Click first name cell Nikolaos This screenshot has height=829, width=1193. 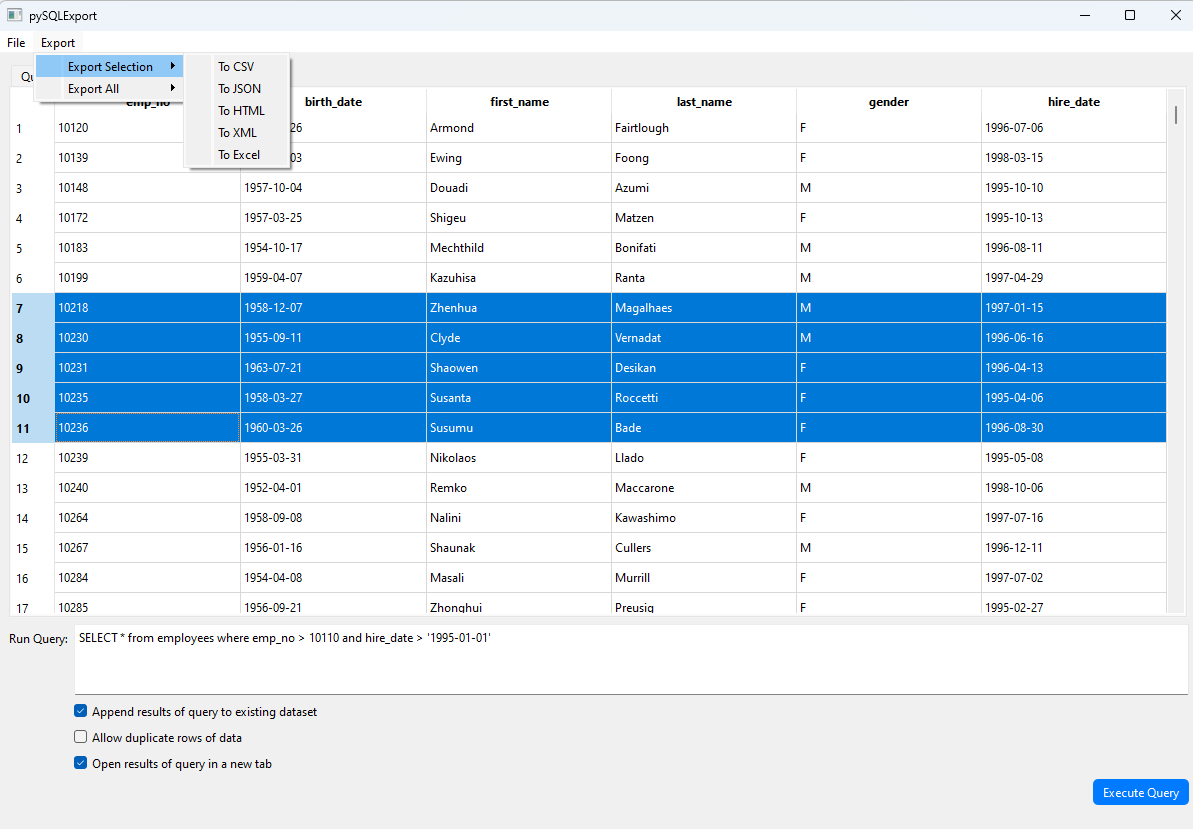(519, 458)
